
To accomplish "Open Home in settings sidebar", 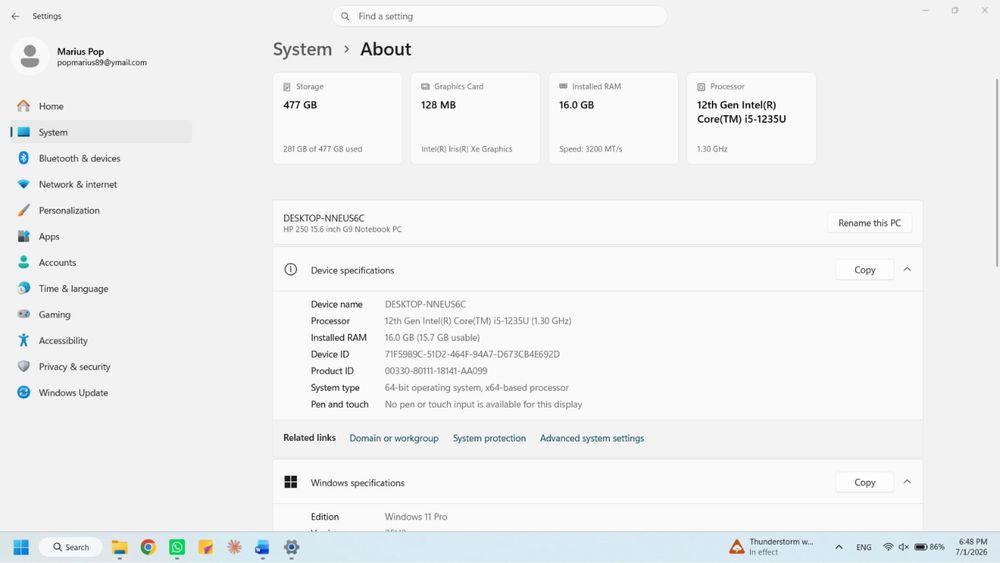I will pos(101,106).
